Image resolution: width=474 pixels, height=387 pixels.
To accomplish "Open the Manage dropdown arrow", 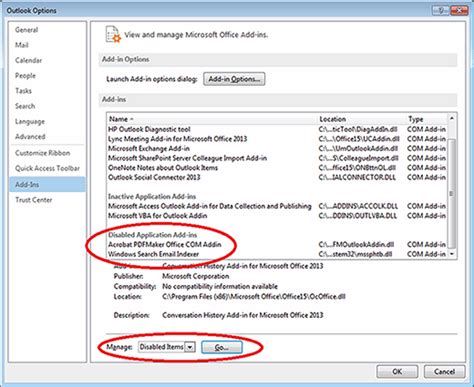I will [190, 347].
